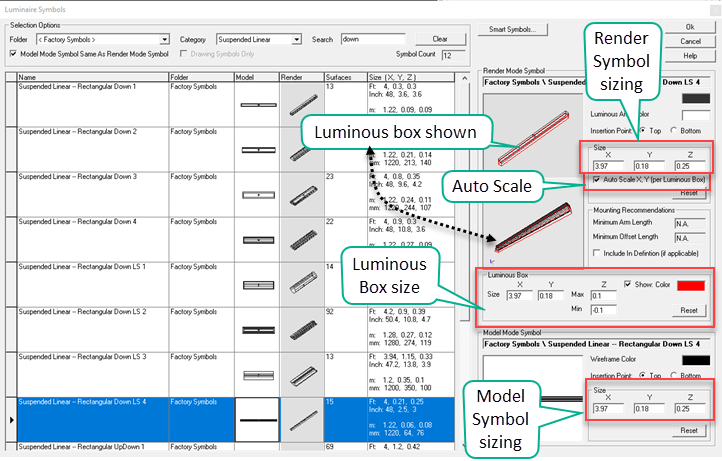The width and height of the screenshot is (722, 461).
Task: Toggle Auto Scale X, Y per Luminous Box
Action: tap(597, 179)
